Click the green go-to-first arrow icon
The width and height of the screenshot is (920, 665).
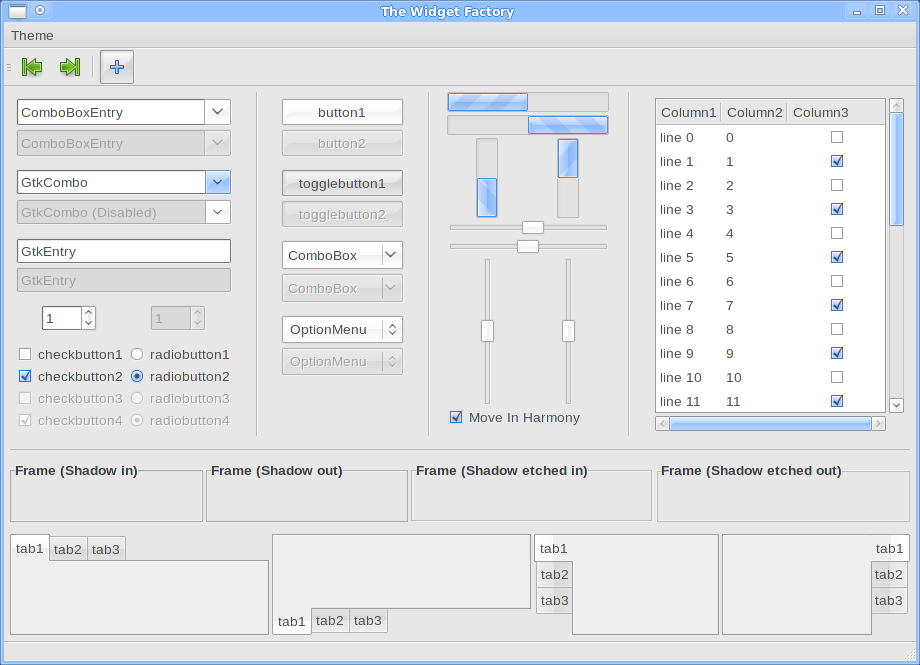[32, 67]
